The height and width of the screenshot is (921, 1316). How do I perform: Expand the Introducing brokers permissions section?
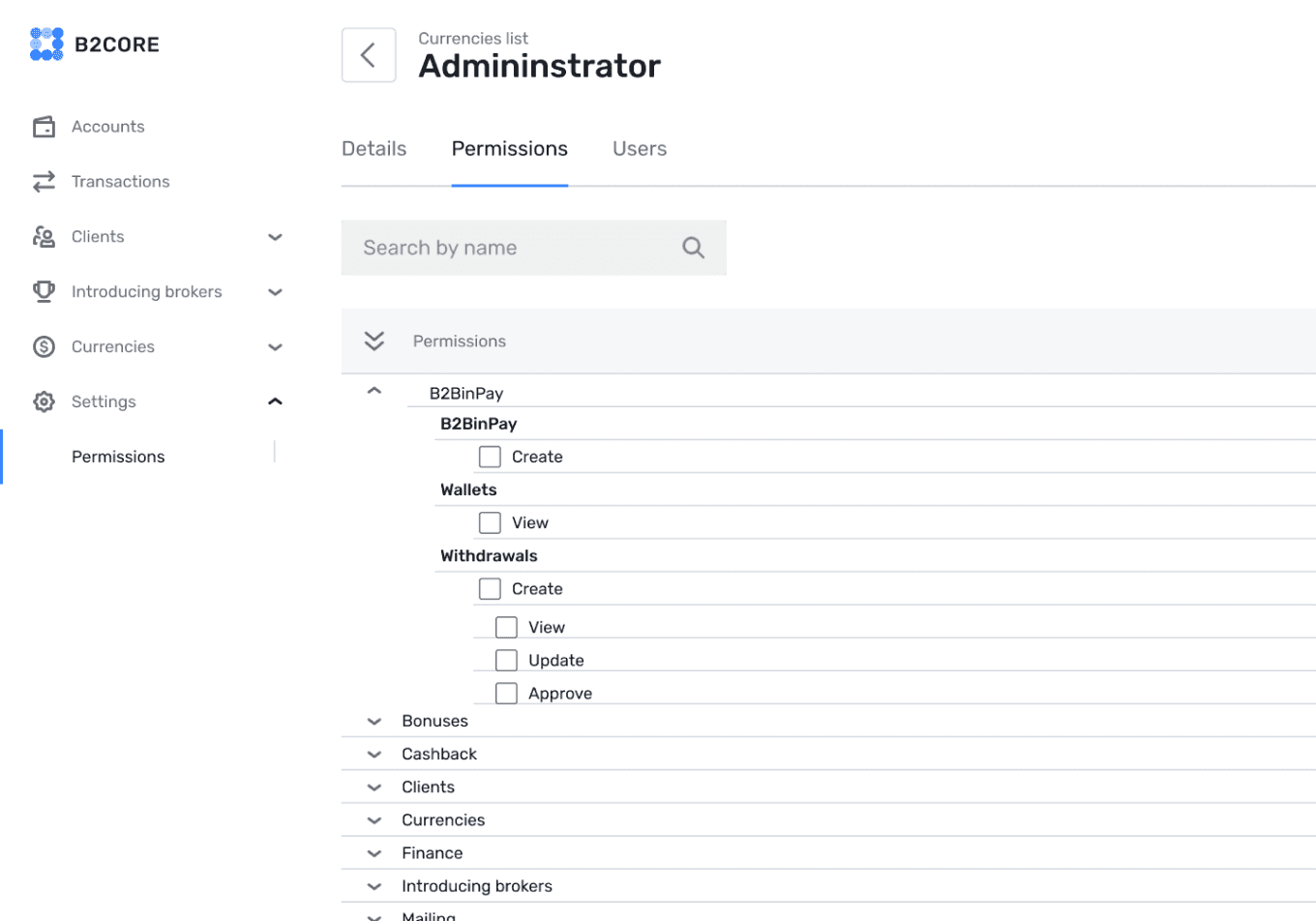(x=374, y=886)
